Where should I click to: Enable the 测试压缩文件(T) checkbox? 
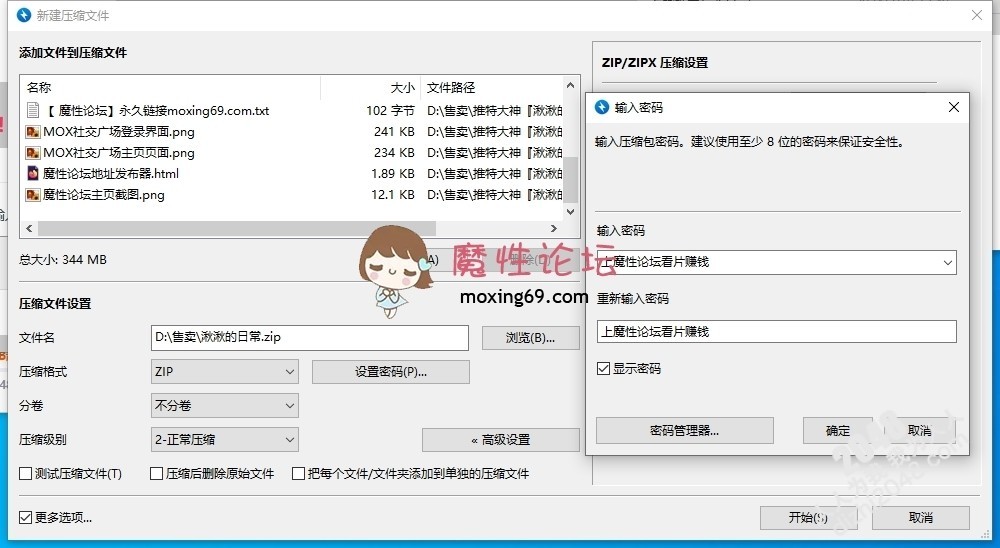26,473
